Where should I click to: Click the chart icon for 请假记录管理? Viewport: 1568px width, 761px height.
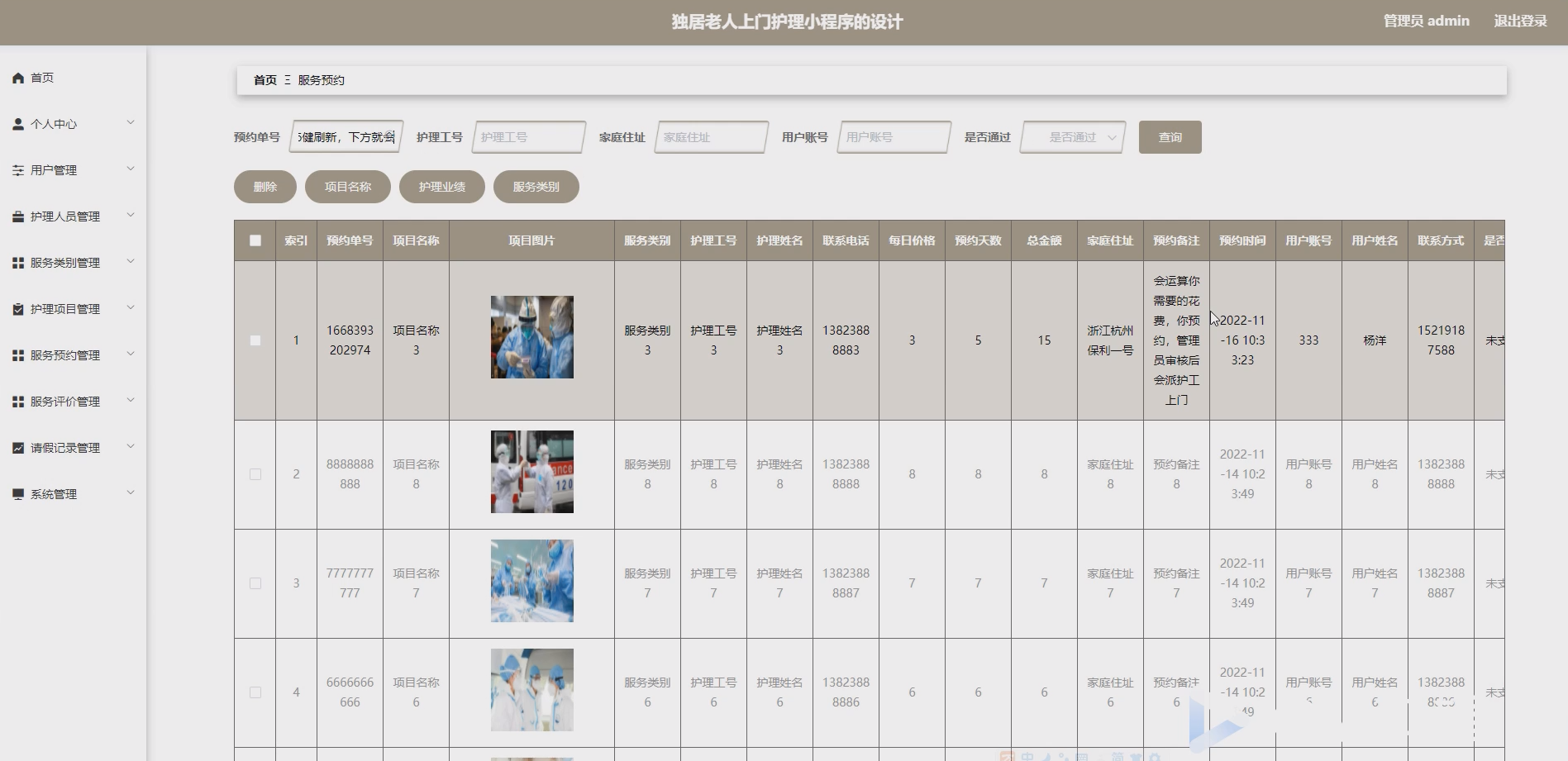point(18,448)
